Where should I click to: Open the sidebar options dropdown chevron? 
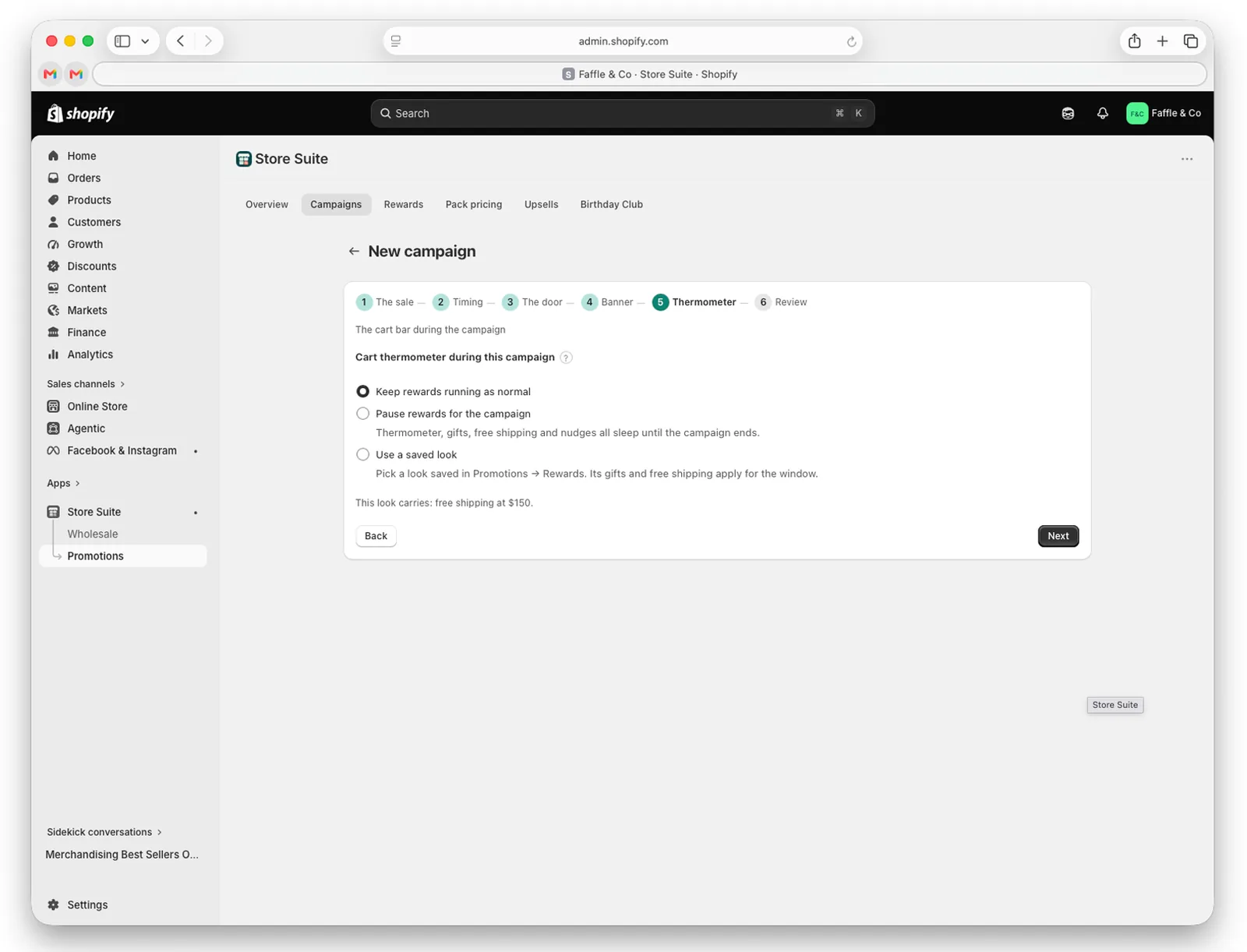[x=145, y=41]
